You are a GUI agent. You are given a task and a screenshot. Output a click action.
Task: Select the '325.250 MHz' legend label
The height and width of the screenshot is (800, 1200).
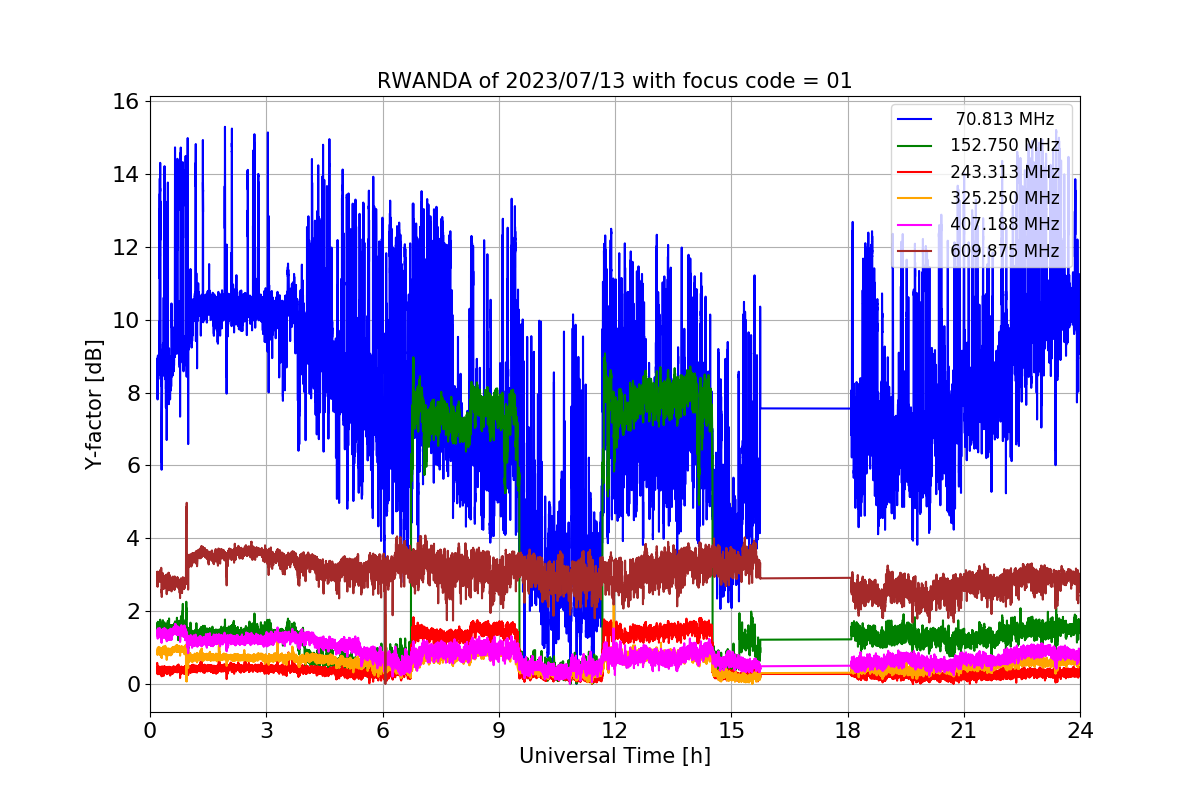[1005, 197]
